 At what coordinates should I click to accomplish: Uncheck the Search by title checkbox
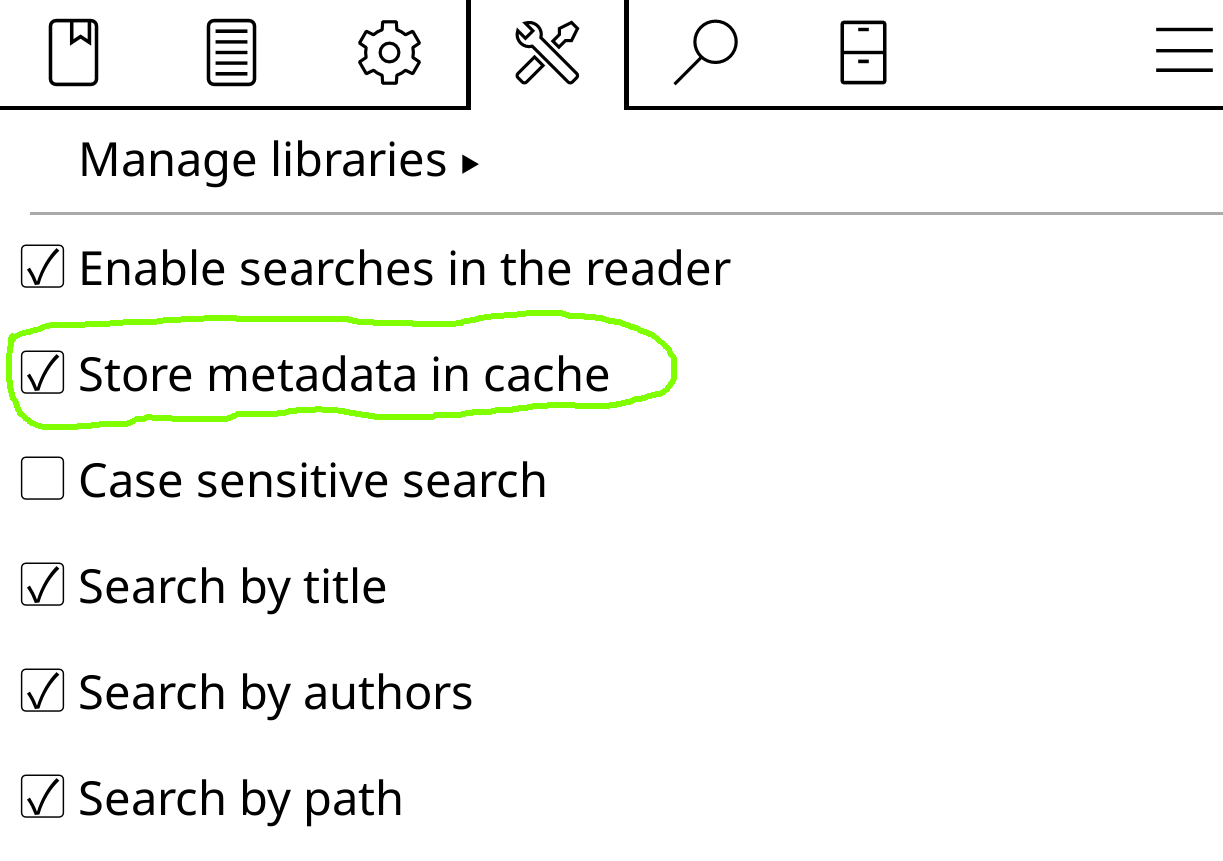tap(43, 586)
